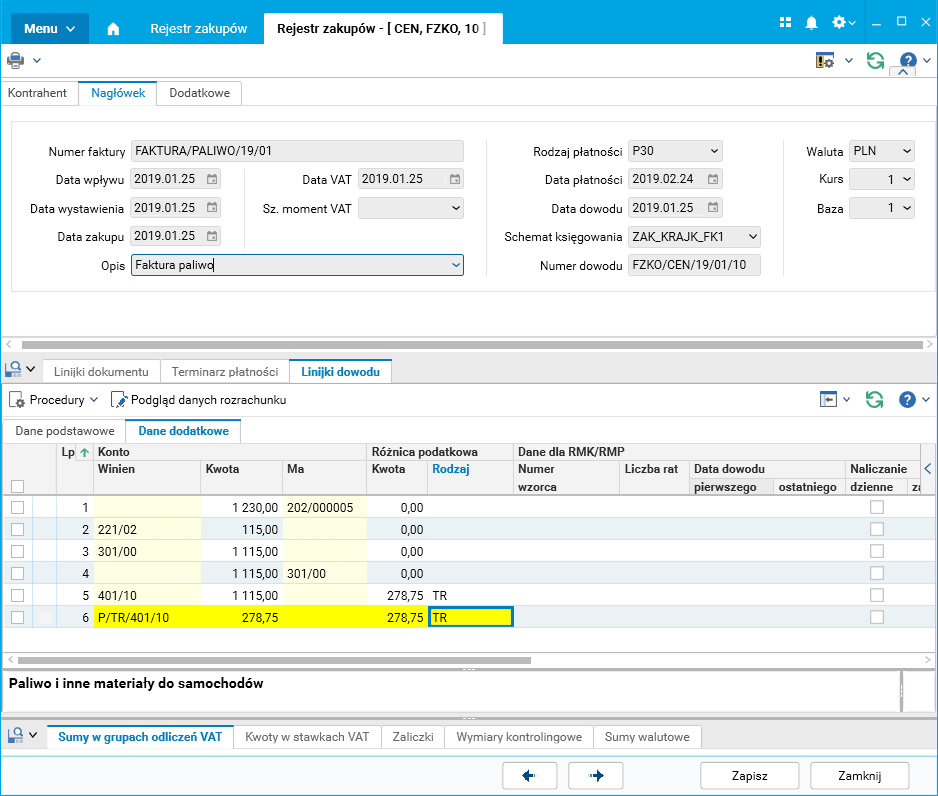938x796 pixels.
Task: Click Podgląd danych rozrachunku icon
Action: [120, 400]
